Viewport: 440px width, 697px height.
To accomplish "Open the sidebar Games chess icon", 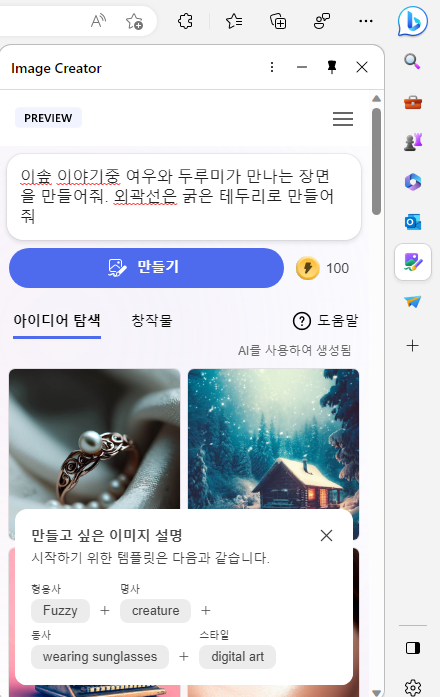I will [413, 142].
